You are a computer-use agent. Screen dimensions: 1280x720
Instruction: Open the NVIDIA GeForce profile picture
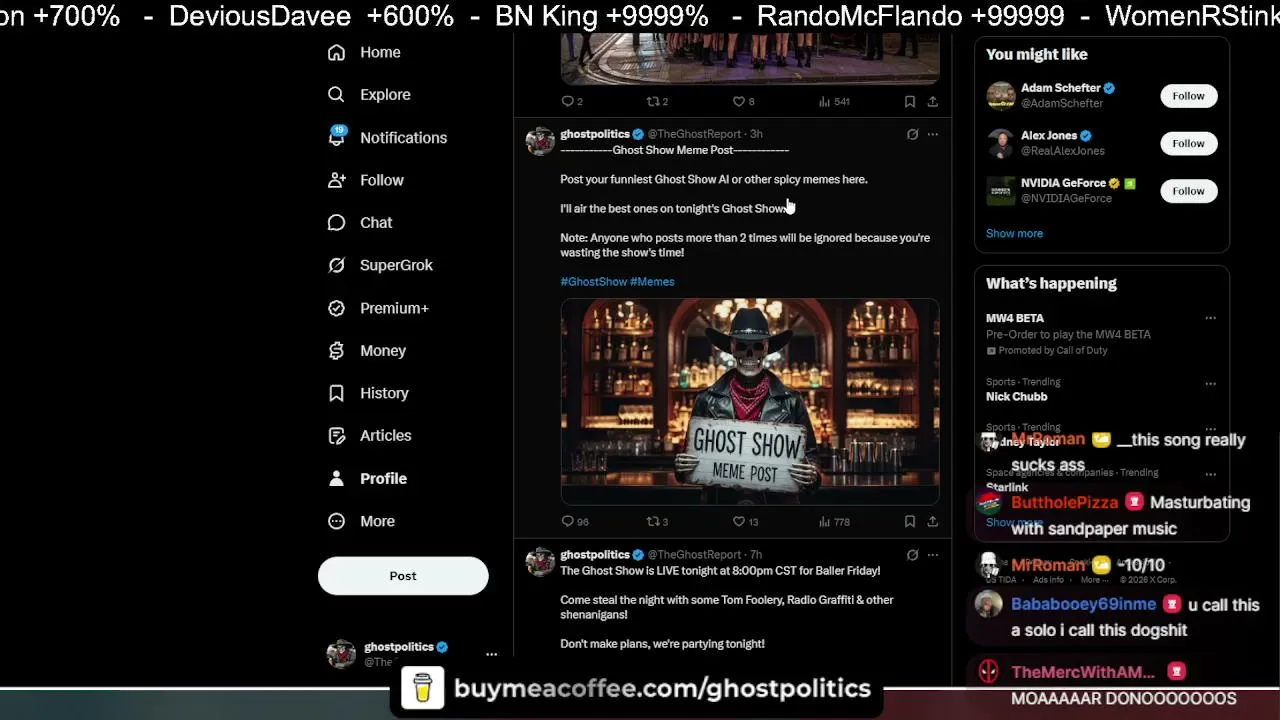[x=1000, y=191]
